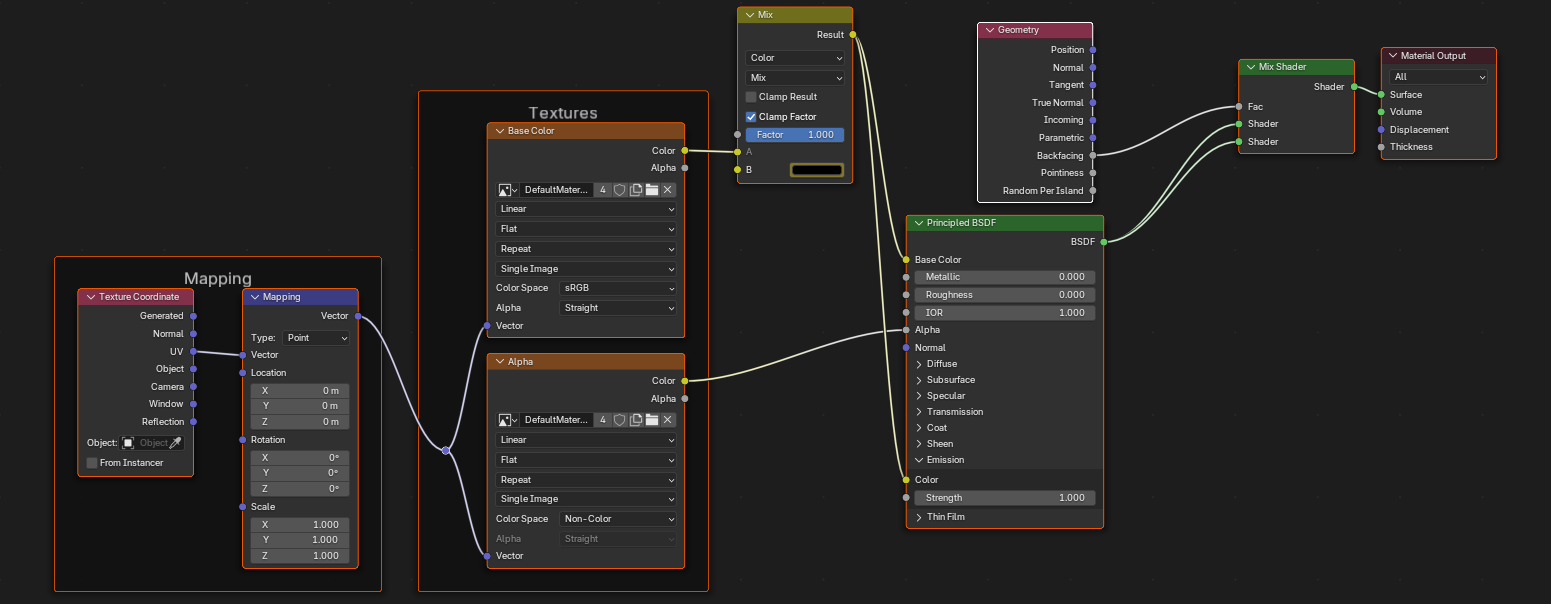Click the Color output socket of Alpha node
The image size is (1551, 604).
(x=685, y=381)
